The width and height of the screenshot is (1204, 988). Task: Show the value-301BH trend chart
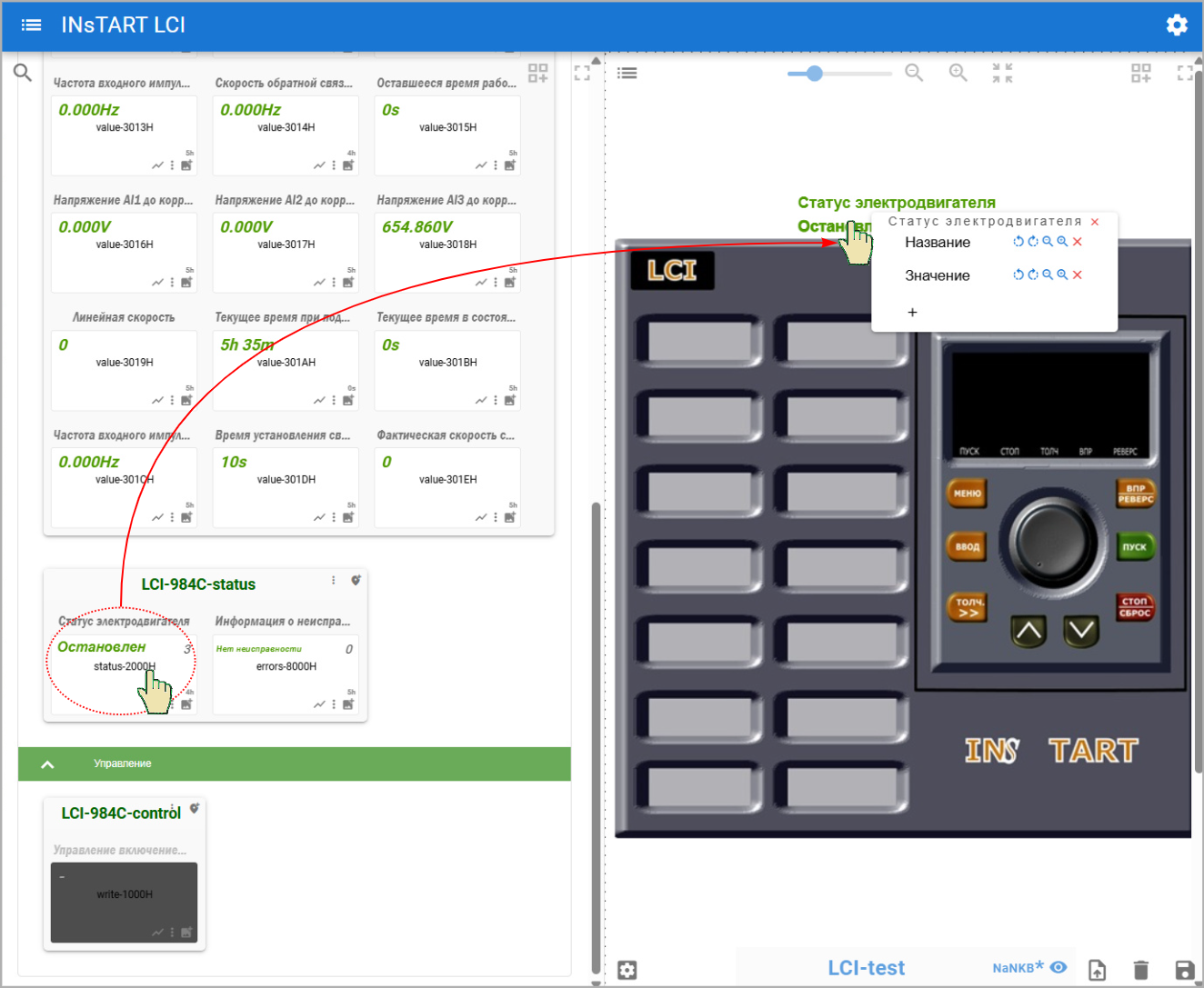pyautogui.click(x=481, y=400)
